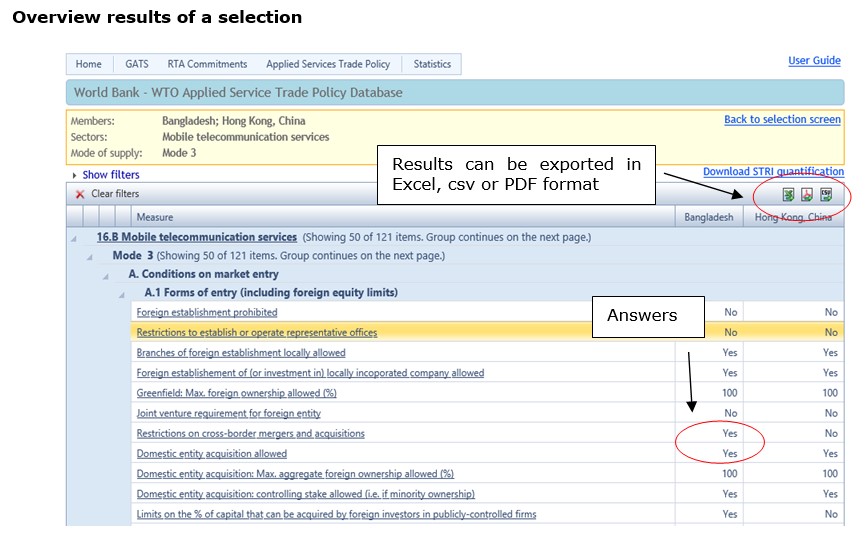Export results to PDF
The height and width of the screenshot is (542, 867).
click(x=807, y=195)
